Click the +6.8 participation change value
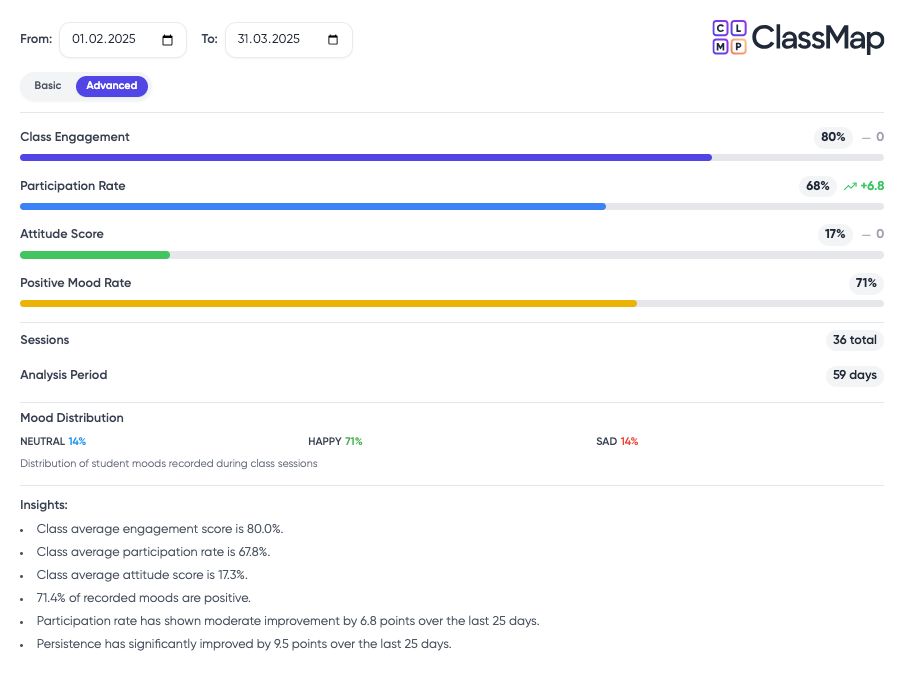Viewport: 907px width, 674px height. pos(872,186)
